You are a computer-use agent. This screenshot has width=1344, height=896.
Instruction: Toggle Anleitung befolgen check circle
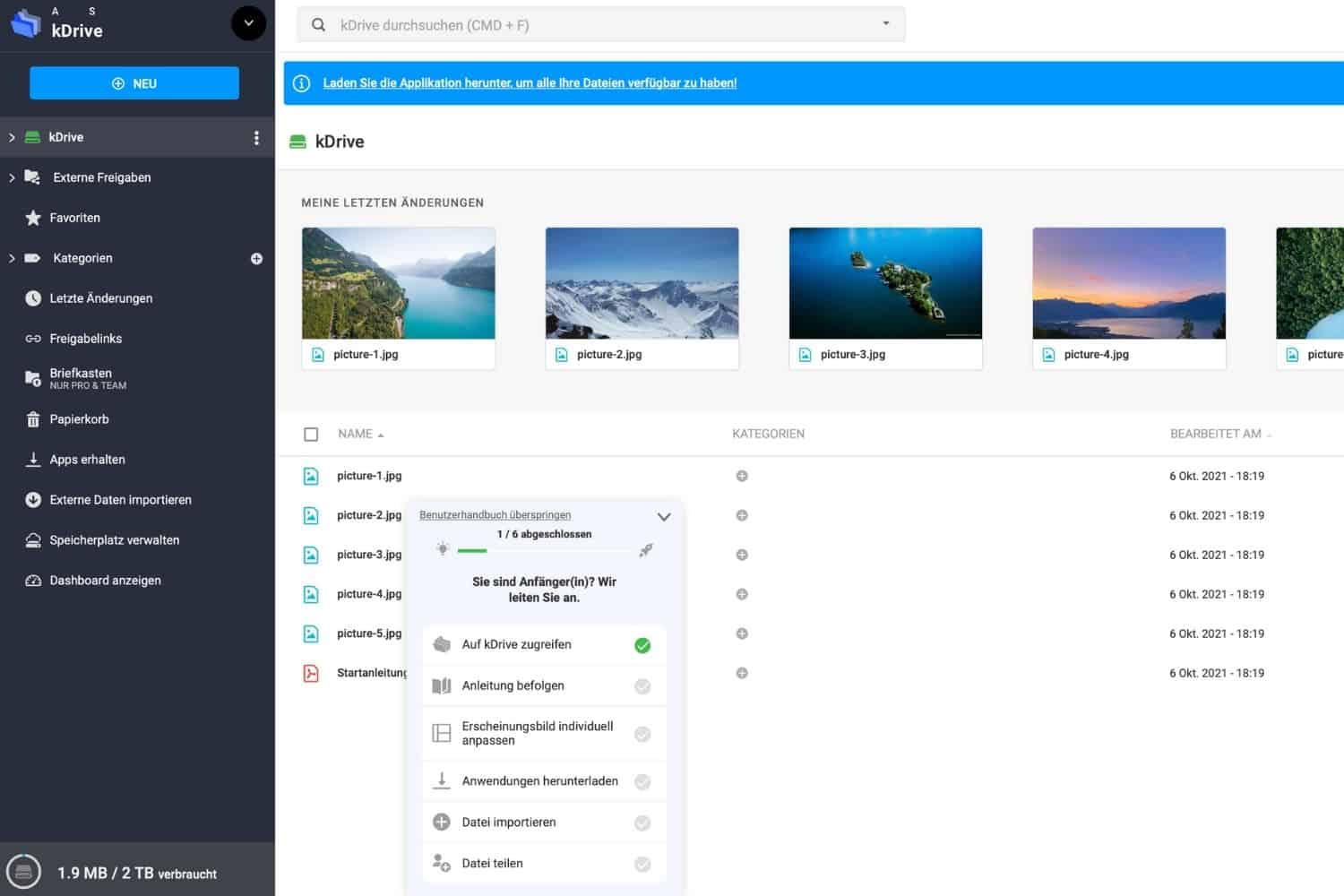642,686
